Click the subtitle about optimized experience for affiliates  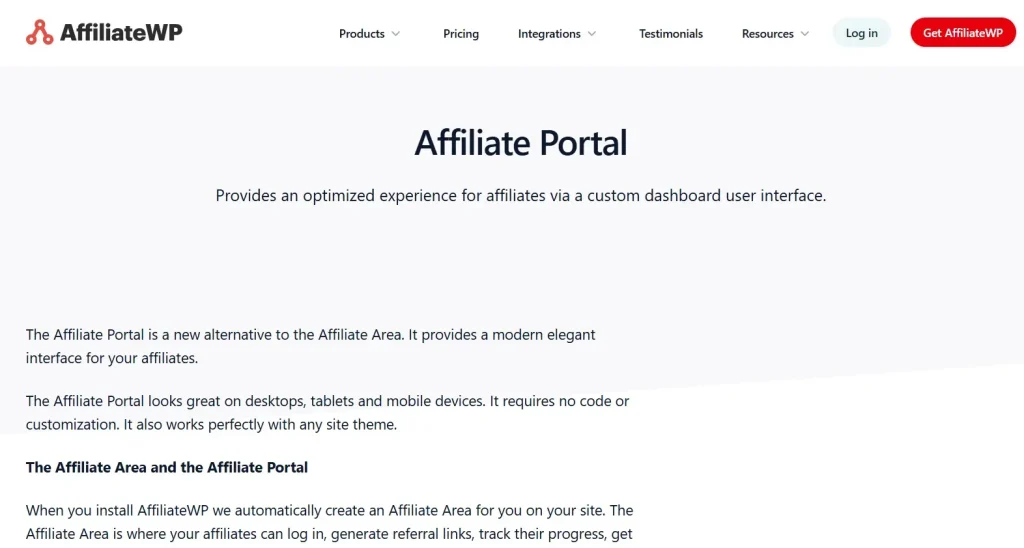pos(520,195)
